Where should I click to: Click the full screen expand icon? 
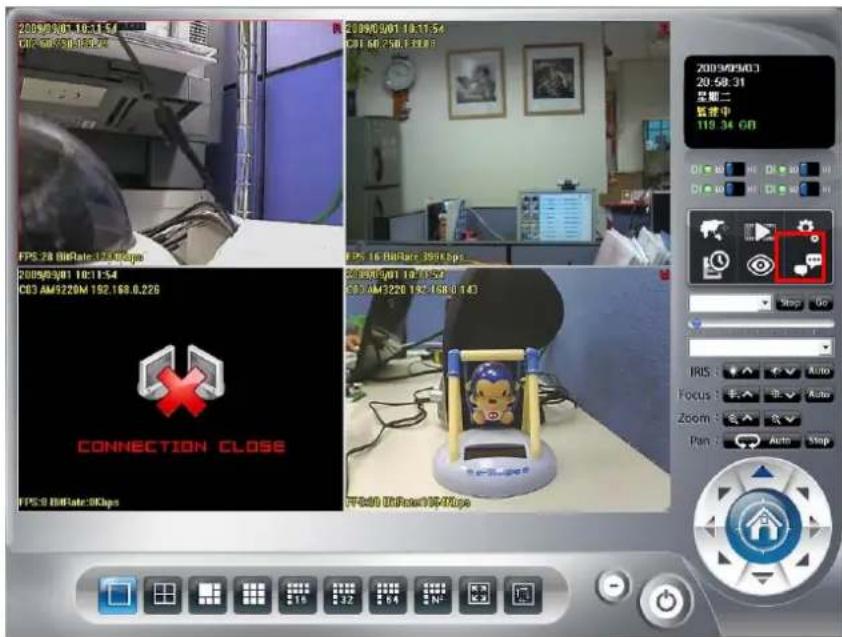(x=478, y=595)
